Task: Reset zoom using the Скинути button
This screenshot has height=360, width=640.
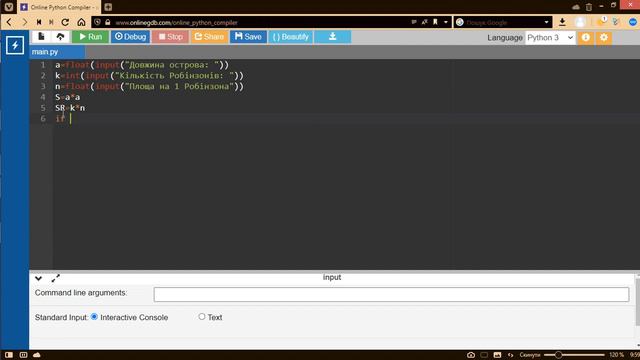Action: tap(529, 355)
